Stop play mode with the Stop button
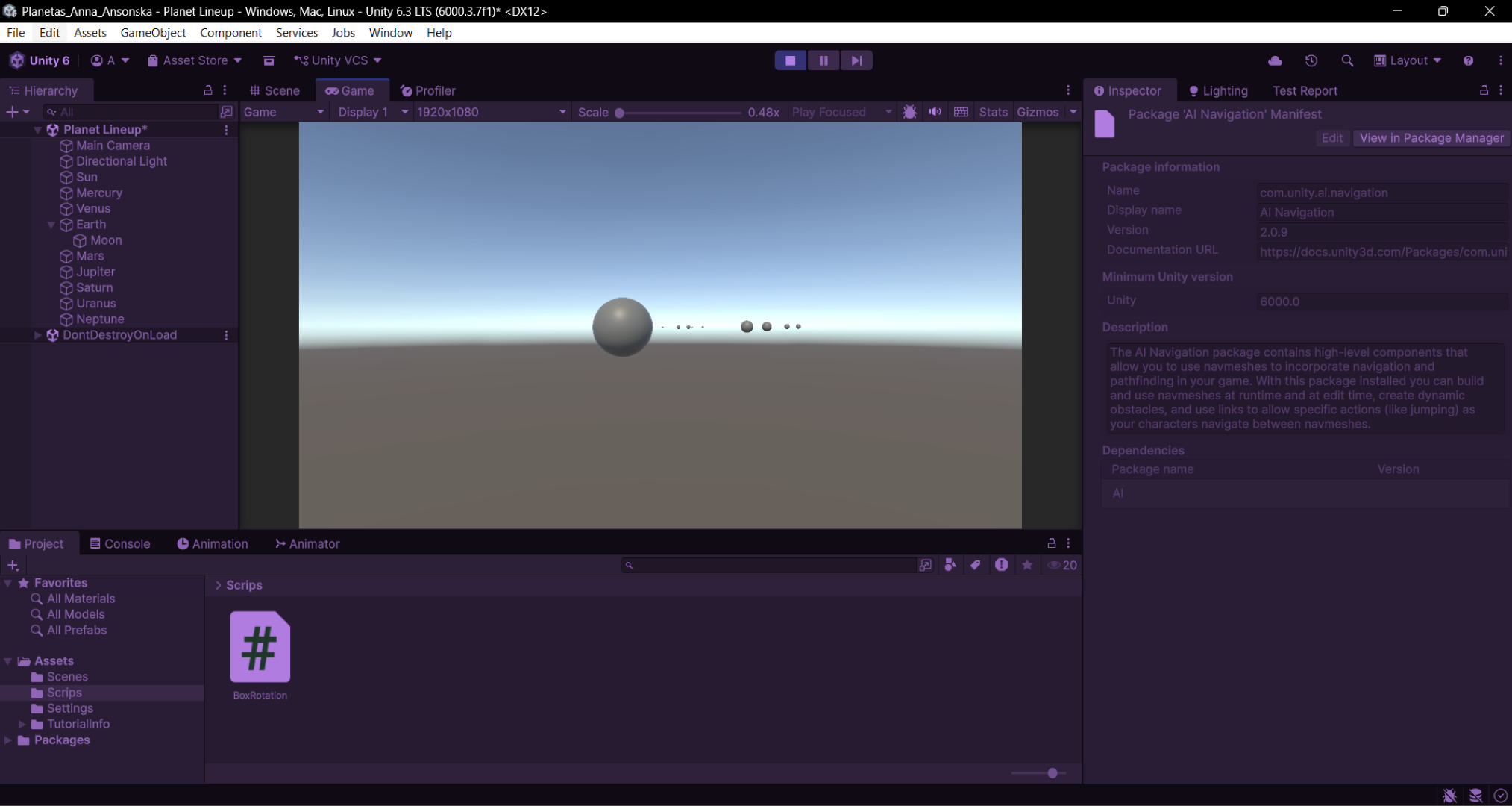Viewport: 1512px width, 806px height. 790,60
